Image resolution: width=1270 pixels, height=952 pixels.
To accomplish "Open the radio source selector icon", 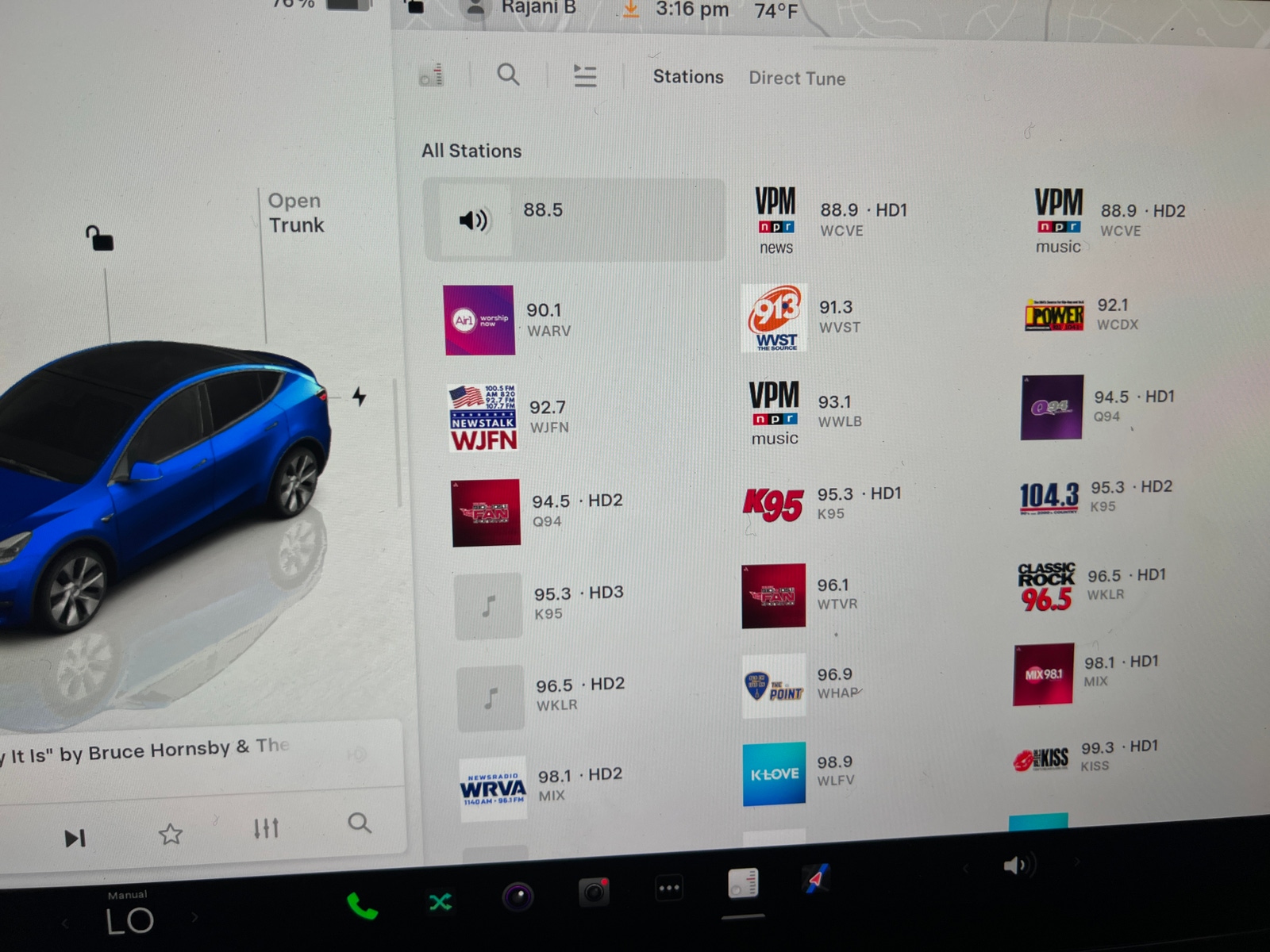I will coord(432,75).
